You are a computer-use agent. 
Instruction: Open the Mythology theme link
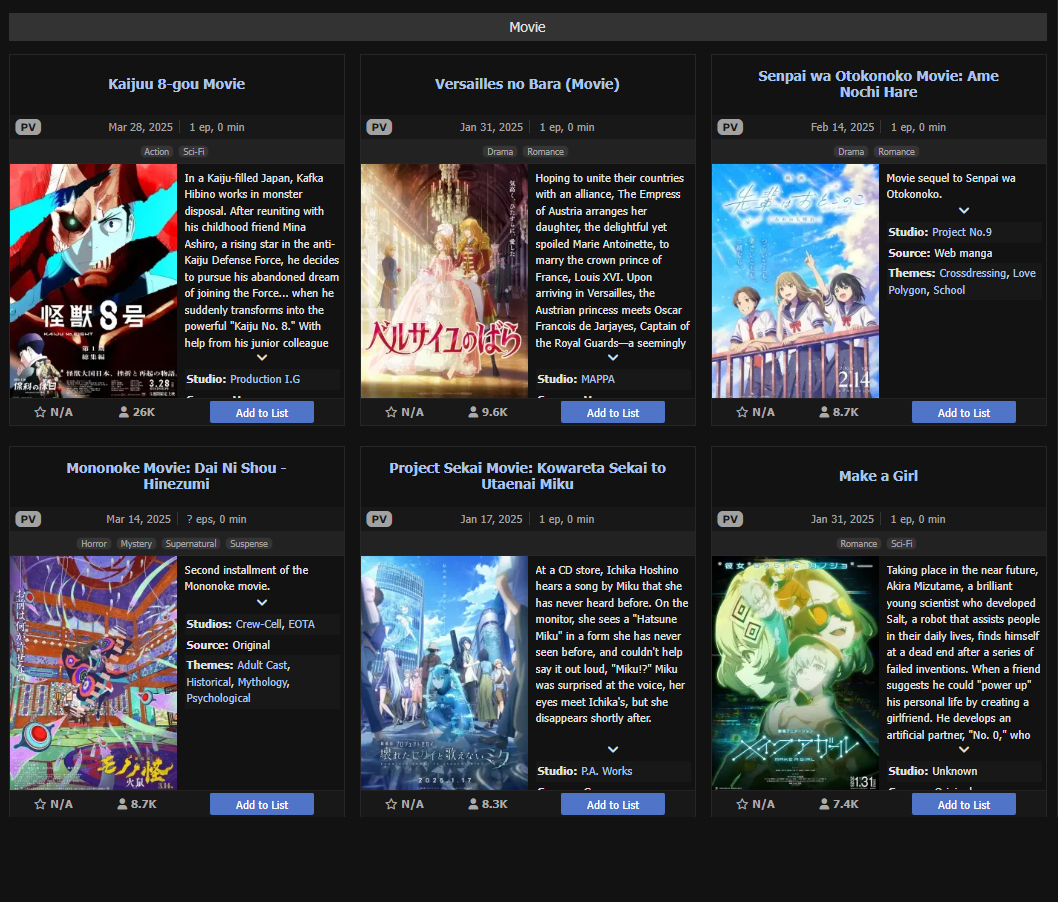click(x=262, y=682)
